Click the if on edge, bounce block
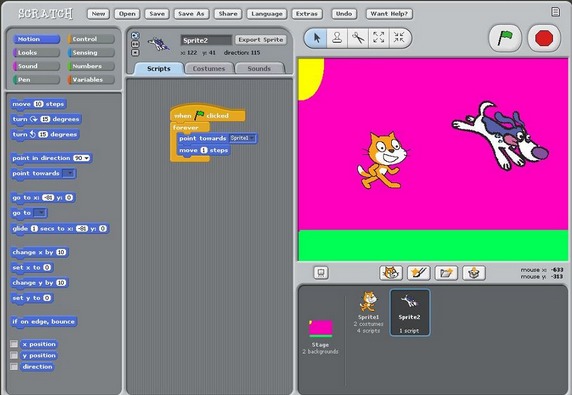The width and height of the screenshot is (572, 395). click(43, 322)
